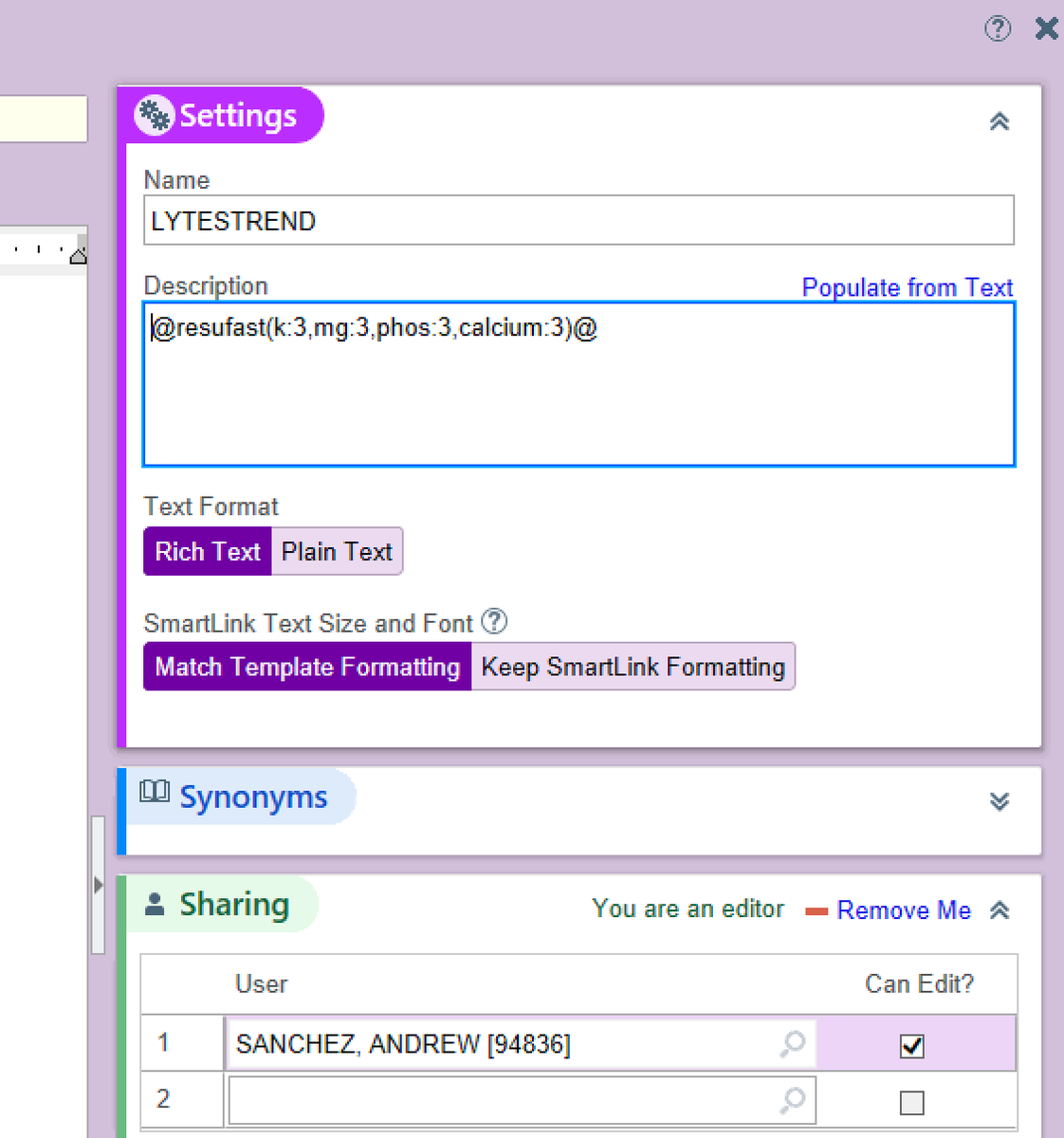Click the left pane splitter arrow
The width and height of the screenshot is (1064, 1138).
[98, 885]
